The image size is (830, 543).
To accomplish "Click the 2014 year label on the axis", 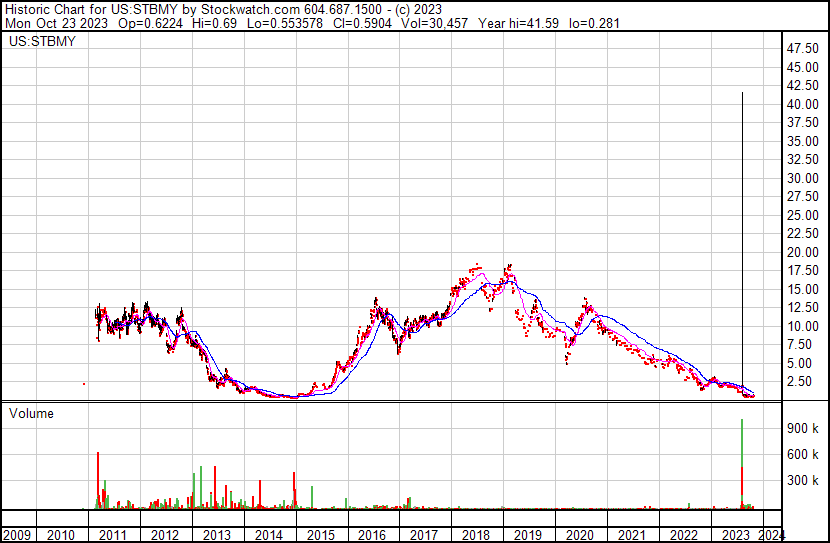I will click(x=268, y=535).
